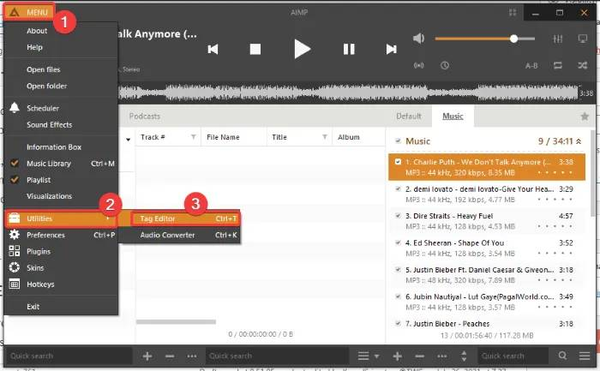Click the magnifier search icon
600x371 pixels.
(x=562, y=356)
